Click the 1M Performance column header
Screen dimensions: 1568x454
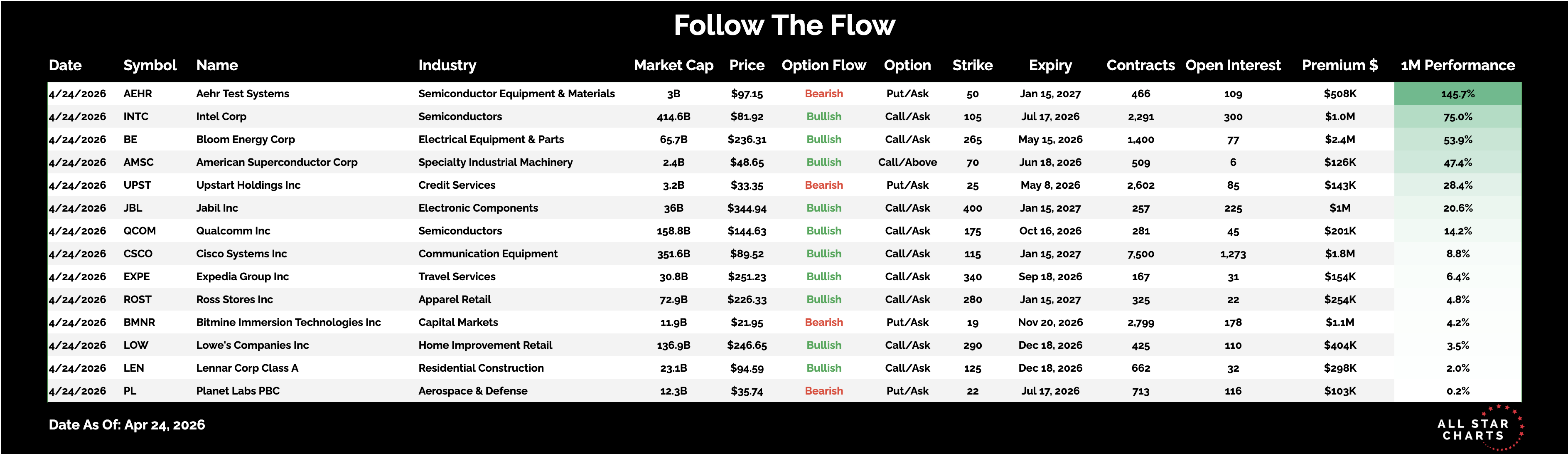tap(1457, 65)
